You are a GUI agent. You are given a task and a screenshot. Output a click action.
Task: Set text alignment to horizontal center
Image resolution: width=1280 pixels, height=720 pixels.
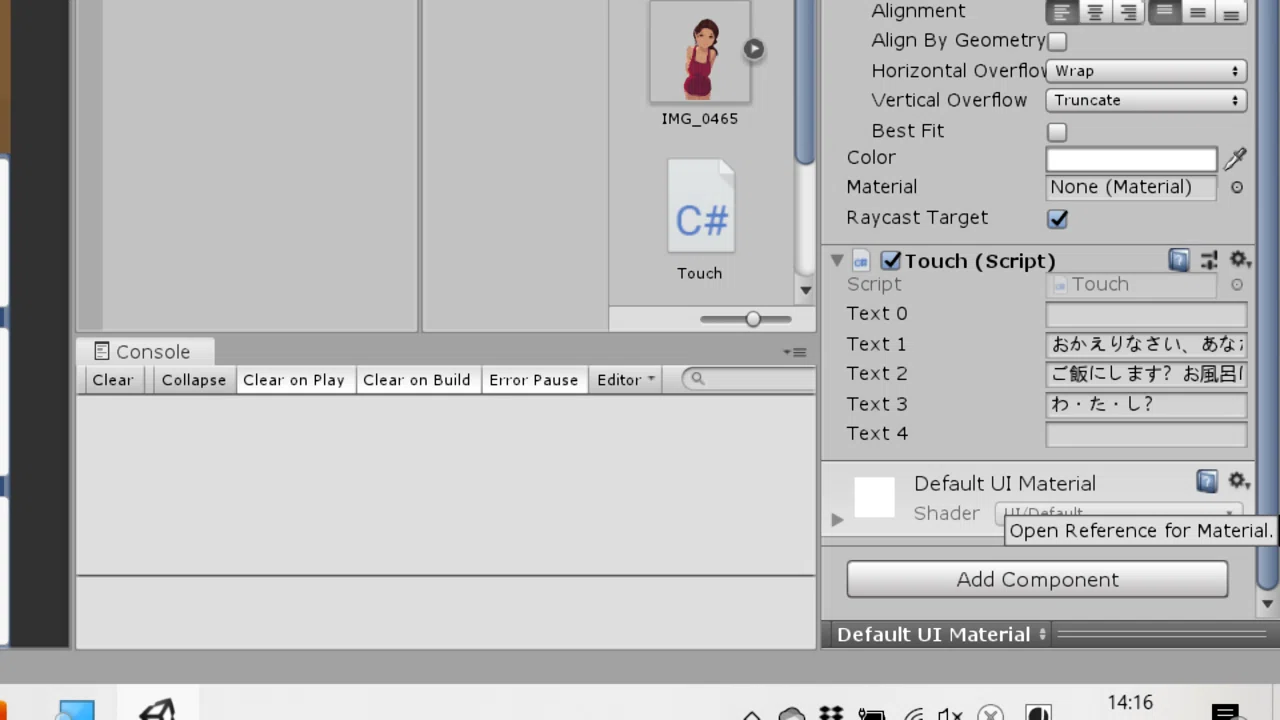(1095, 13)
